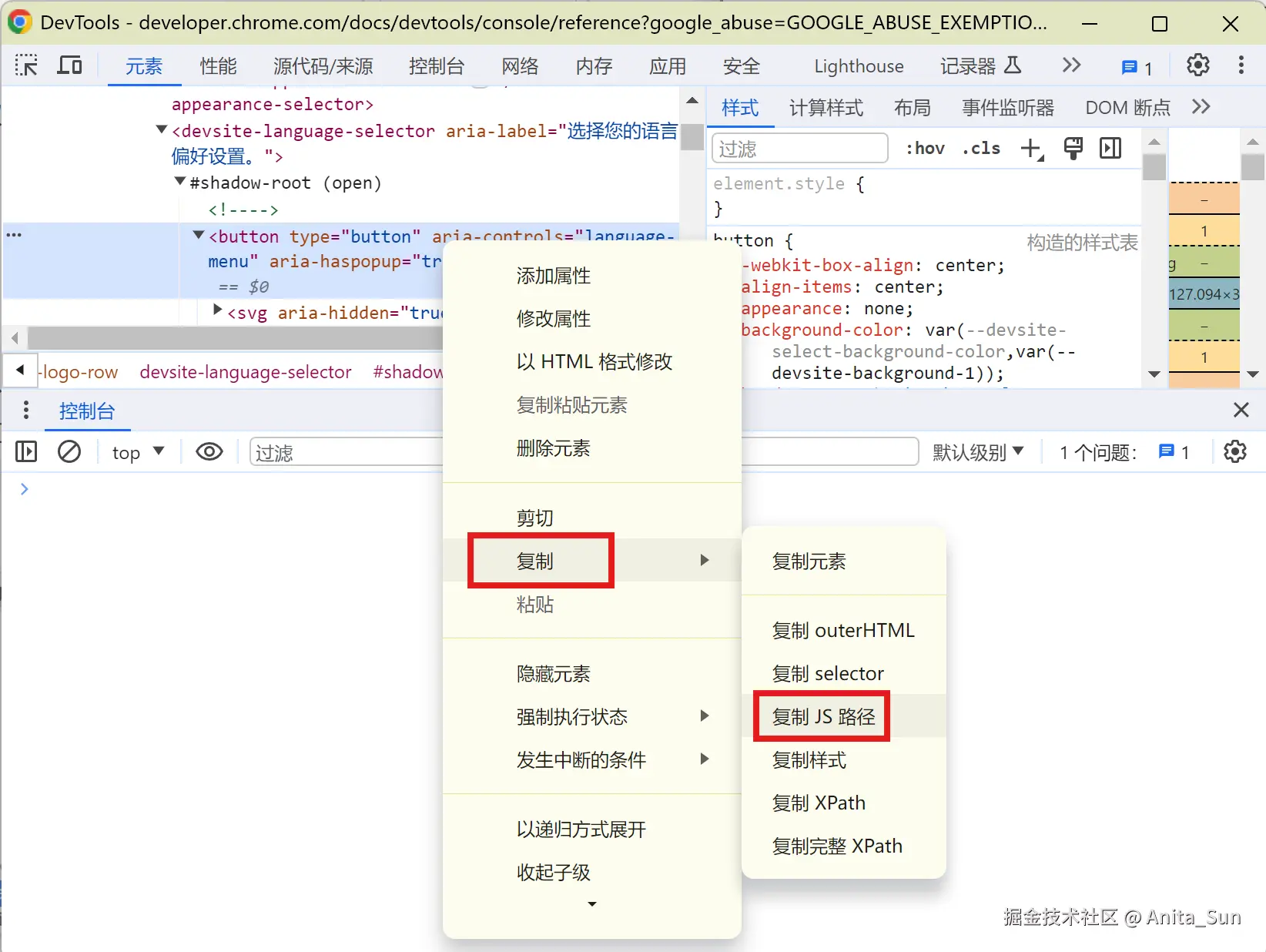
Task: Open the 控制台 tab in top bar
Action: click(437, 66)
